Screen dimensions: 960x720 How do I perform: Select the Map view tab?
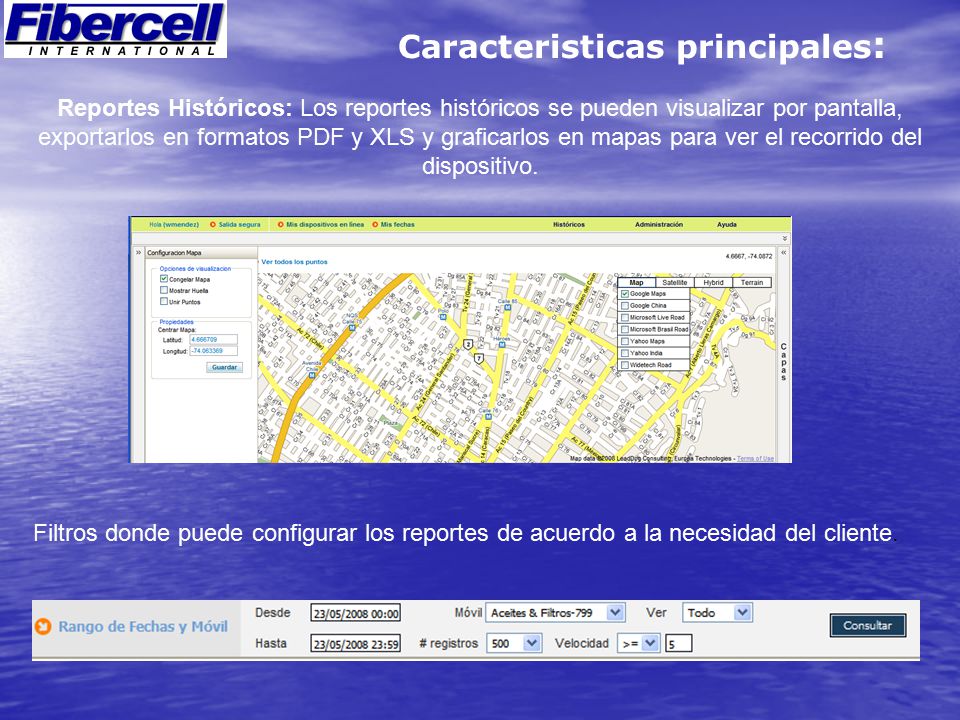pos(636,282)
